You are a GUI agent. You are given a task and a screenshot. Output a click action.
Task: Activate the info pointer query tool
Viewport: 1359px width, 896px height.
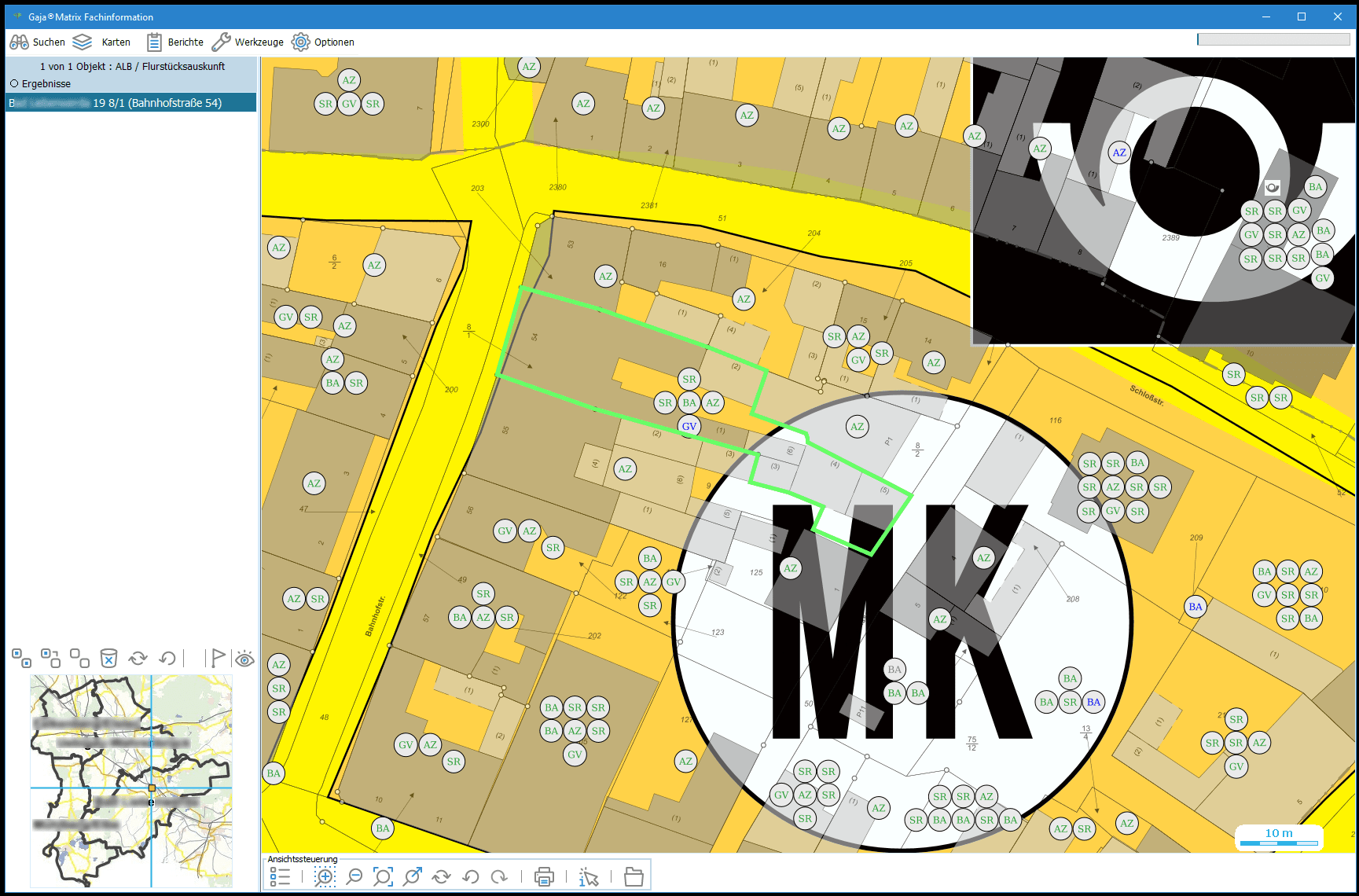click(x=588, y=876)
